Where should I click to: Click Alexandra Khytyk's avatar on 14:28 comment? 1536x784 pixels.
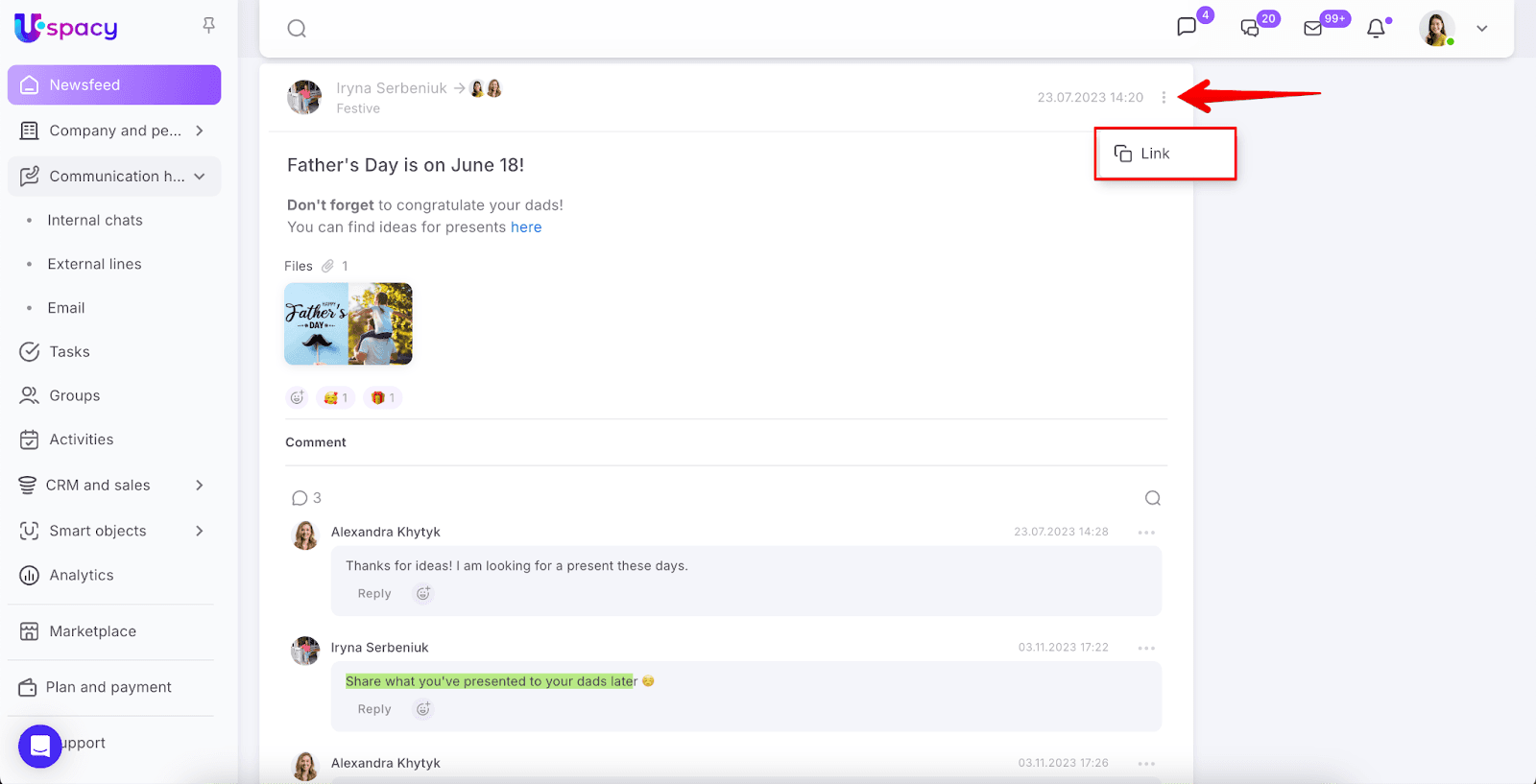tap(305, 535)
